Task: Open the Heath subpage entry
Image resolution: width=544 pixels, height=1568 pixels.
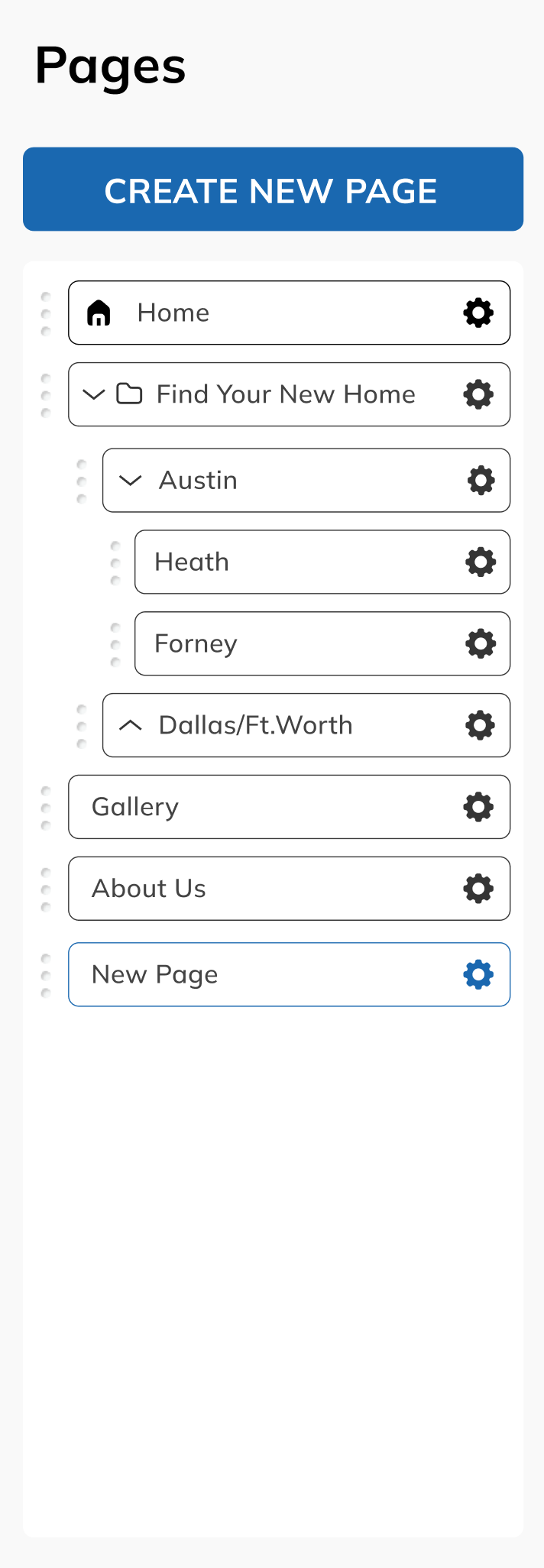Action: 192,562
